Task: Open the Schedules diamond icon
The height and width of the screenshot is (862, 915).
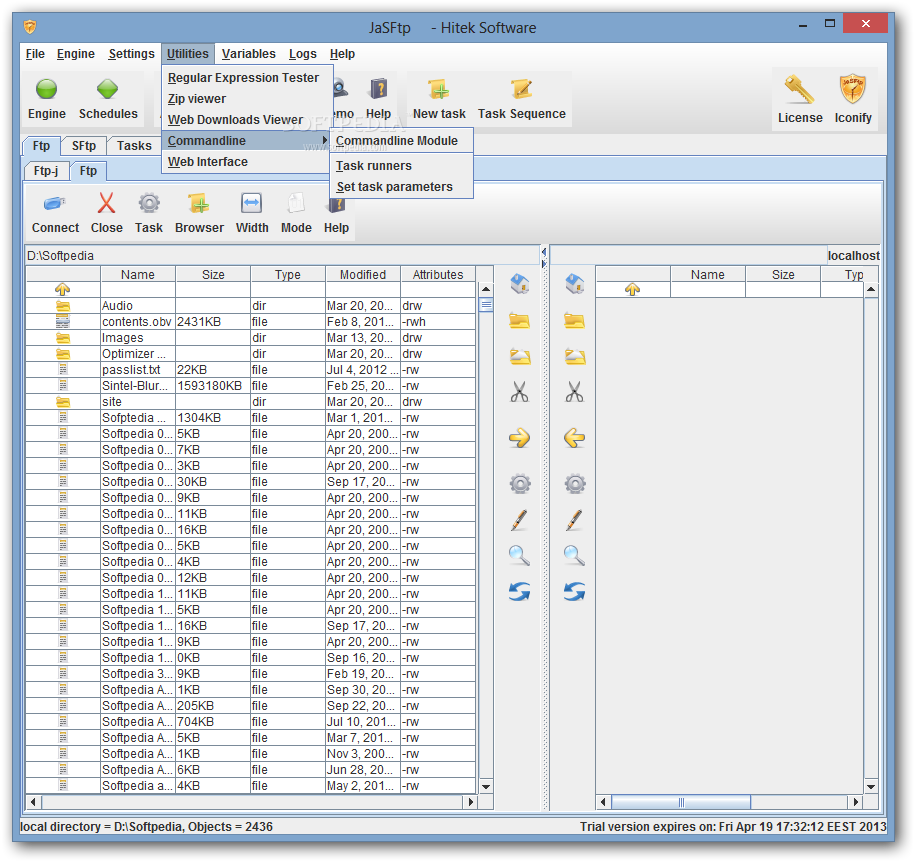Action: (x=107, y=89)
